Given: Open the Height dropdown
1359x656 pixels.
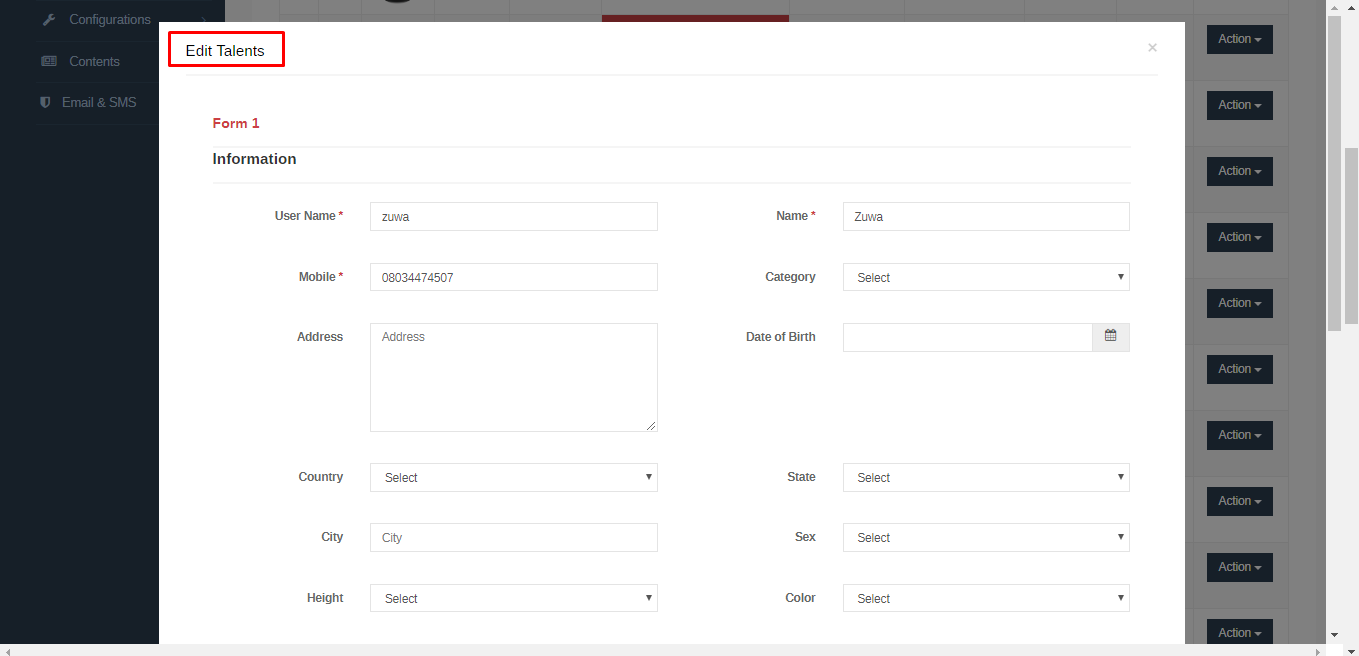Looking at the screenshot, I should 514,598.
